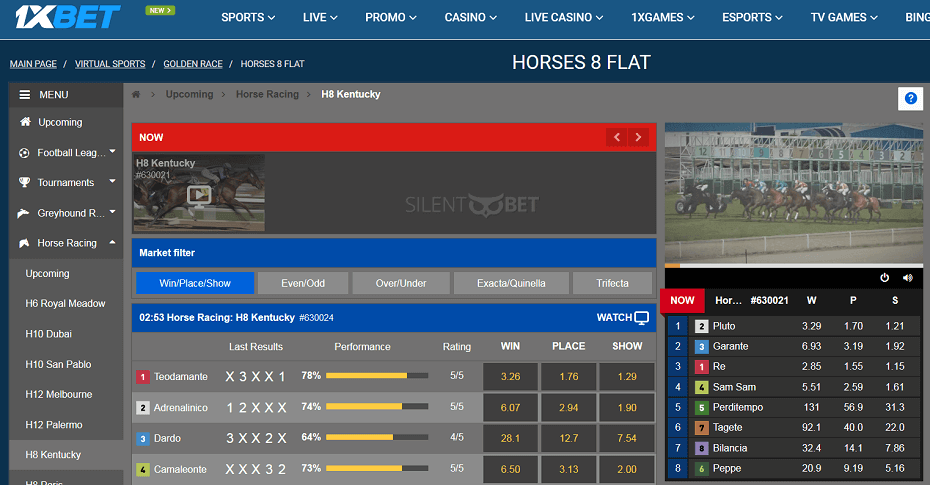Collapse the Horse Racing sidebar arrow

click(112, 242)
